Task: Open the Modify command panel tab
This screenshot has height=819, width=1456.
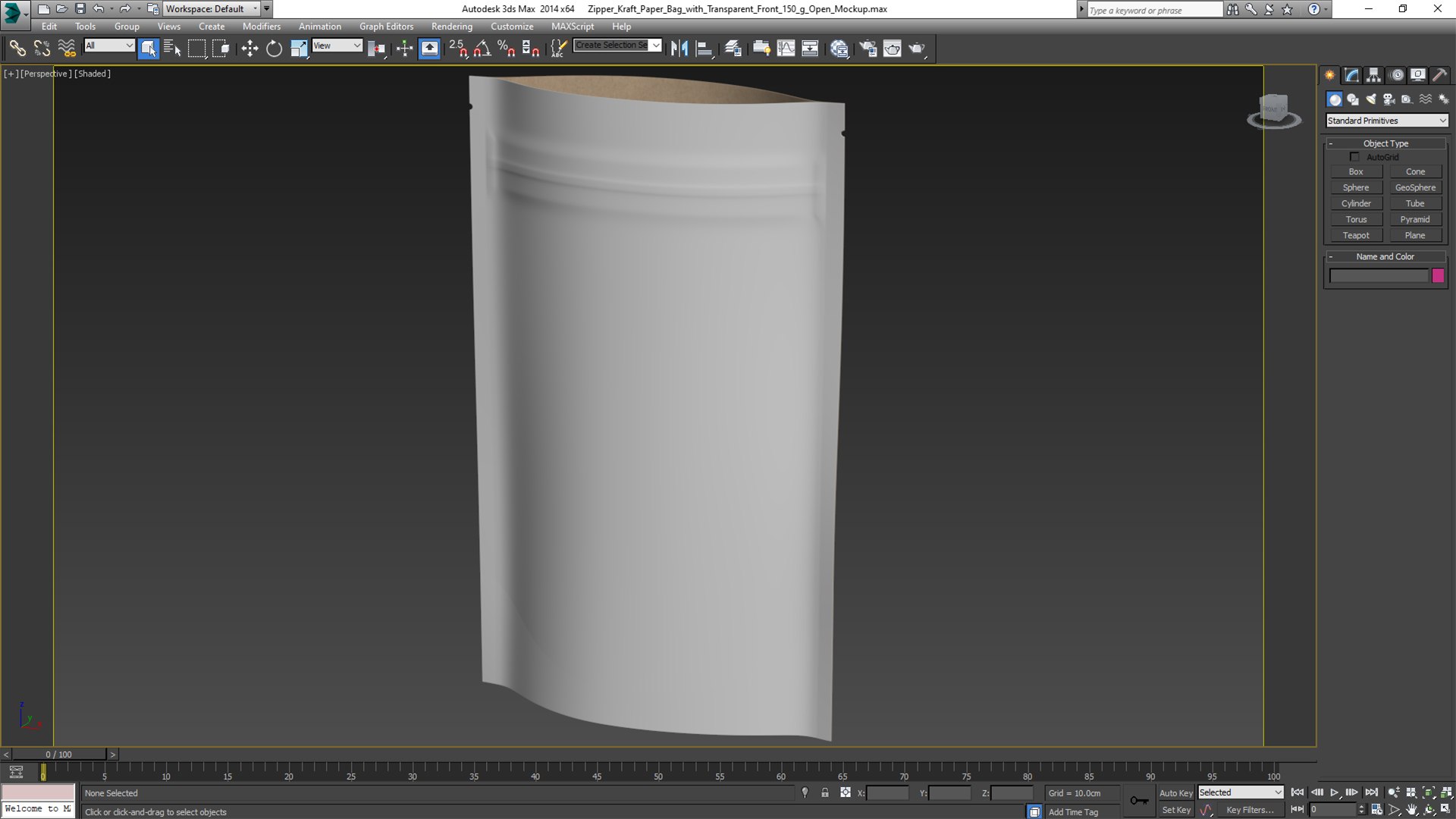Action: coord(1351,75)
